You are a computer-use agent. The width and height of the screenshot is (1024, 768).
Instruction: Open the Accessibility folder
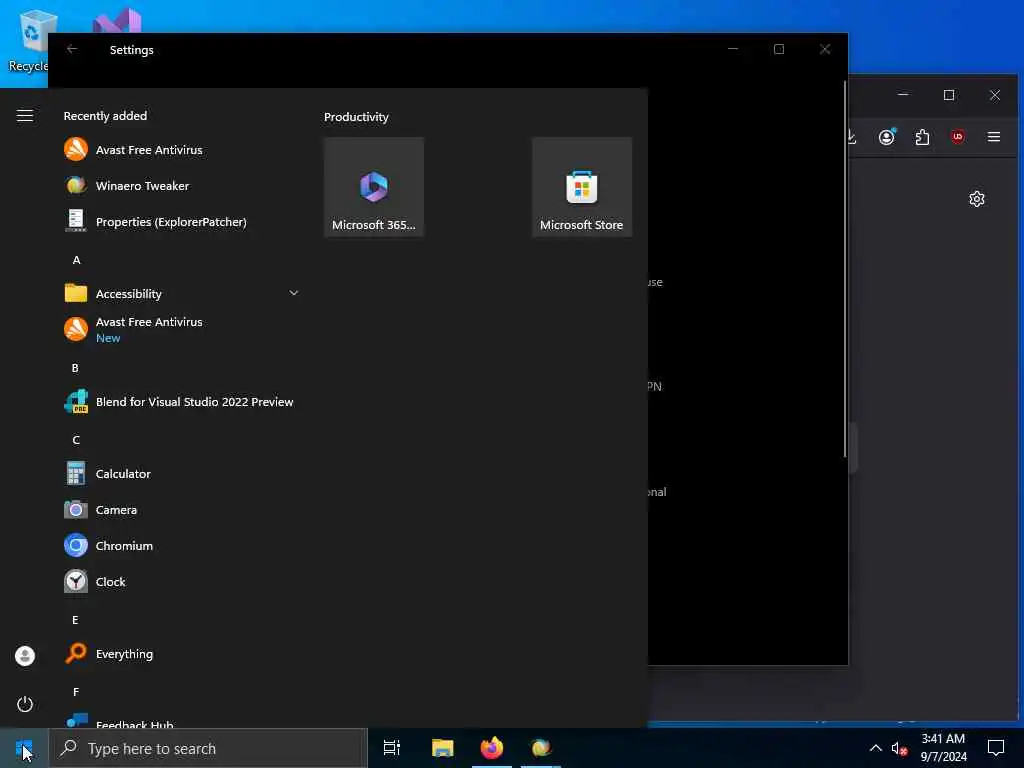coord(180,293)
